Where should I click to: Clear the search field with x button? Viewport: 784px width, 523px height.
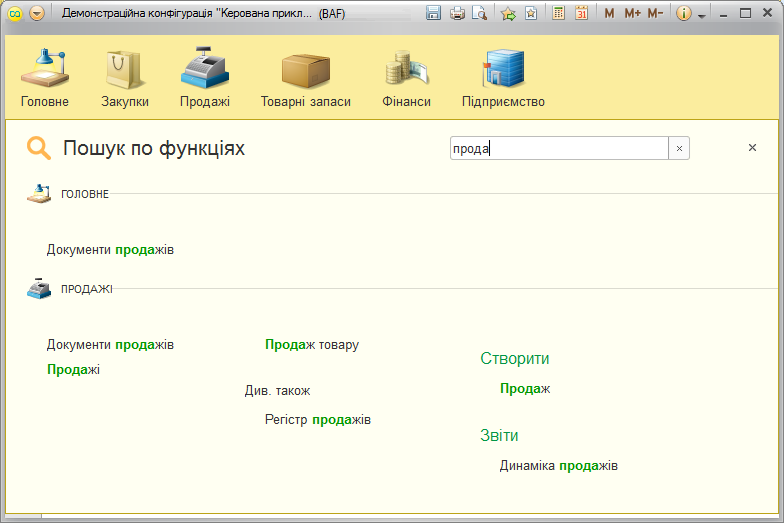[x=679, y=148]
